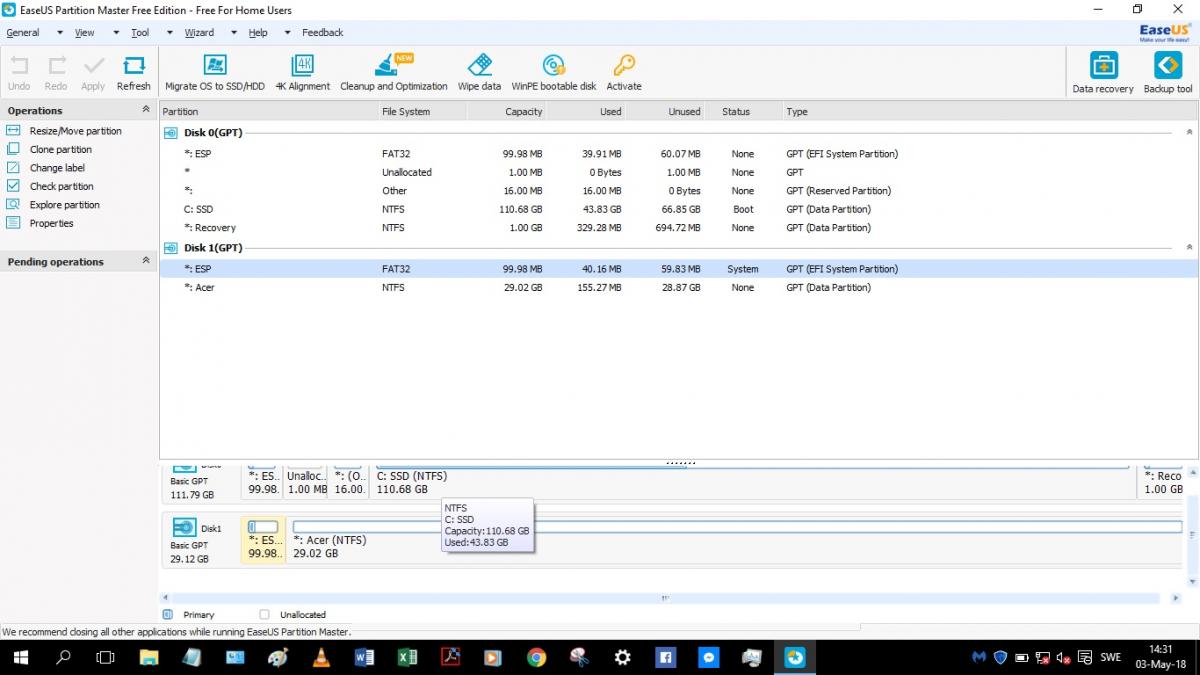Click the Disk 0(GPT) group header
This screenshot has height=675, width=1200.
[213, 132]
